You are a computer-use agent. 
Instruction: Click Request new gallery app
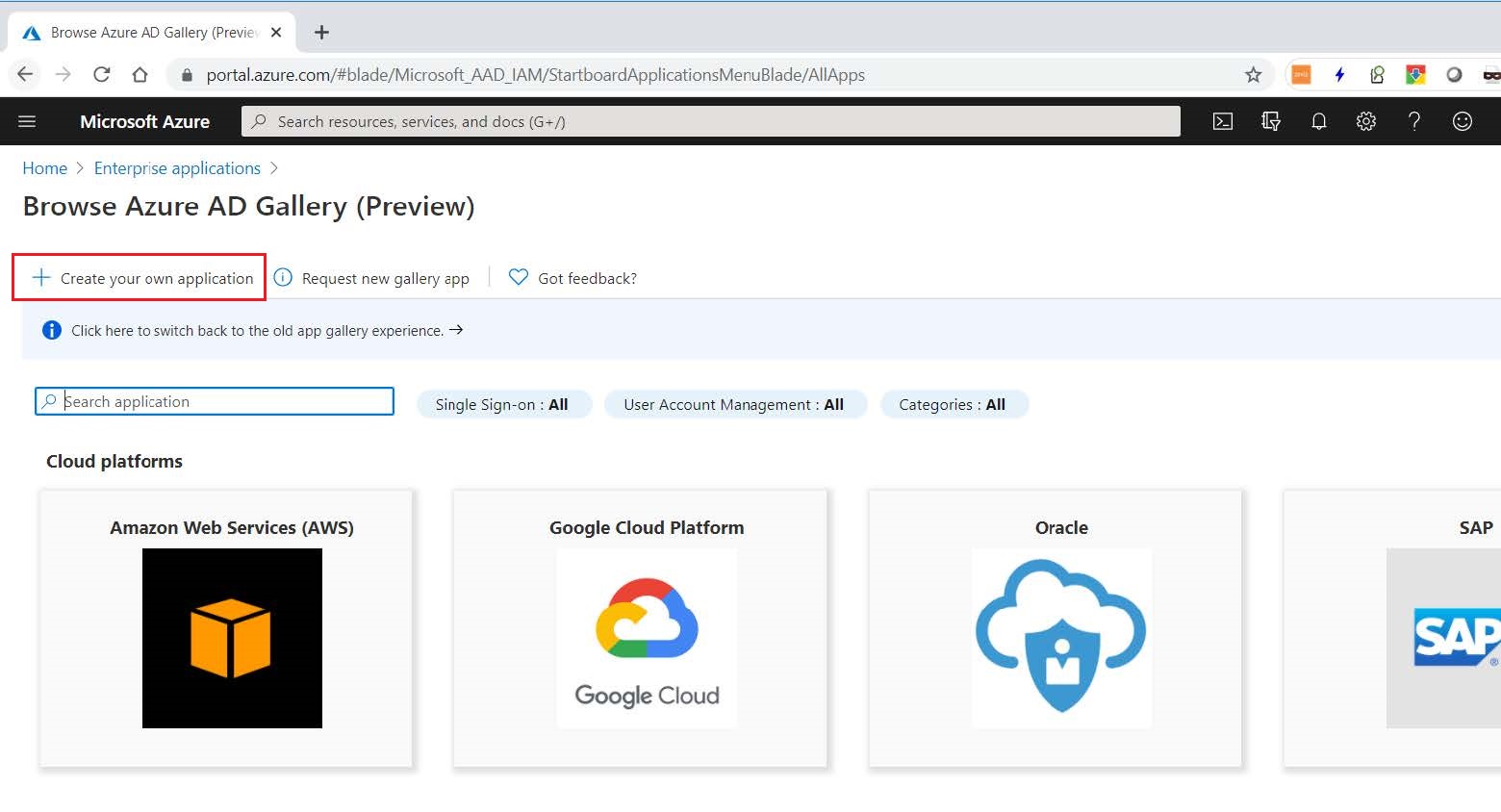click(x=386, y=278)
